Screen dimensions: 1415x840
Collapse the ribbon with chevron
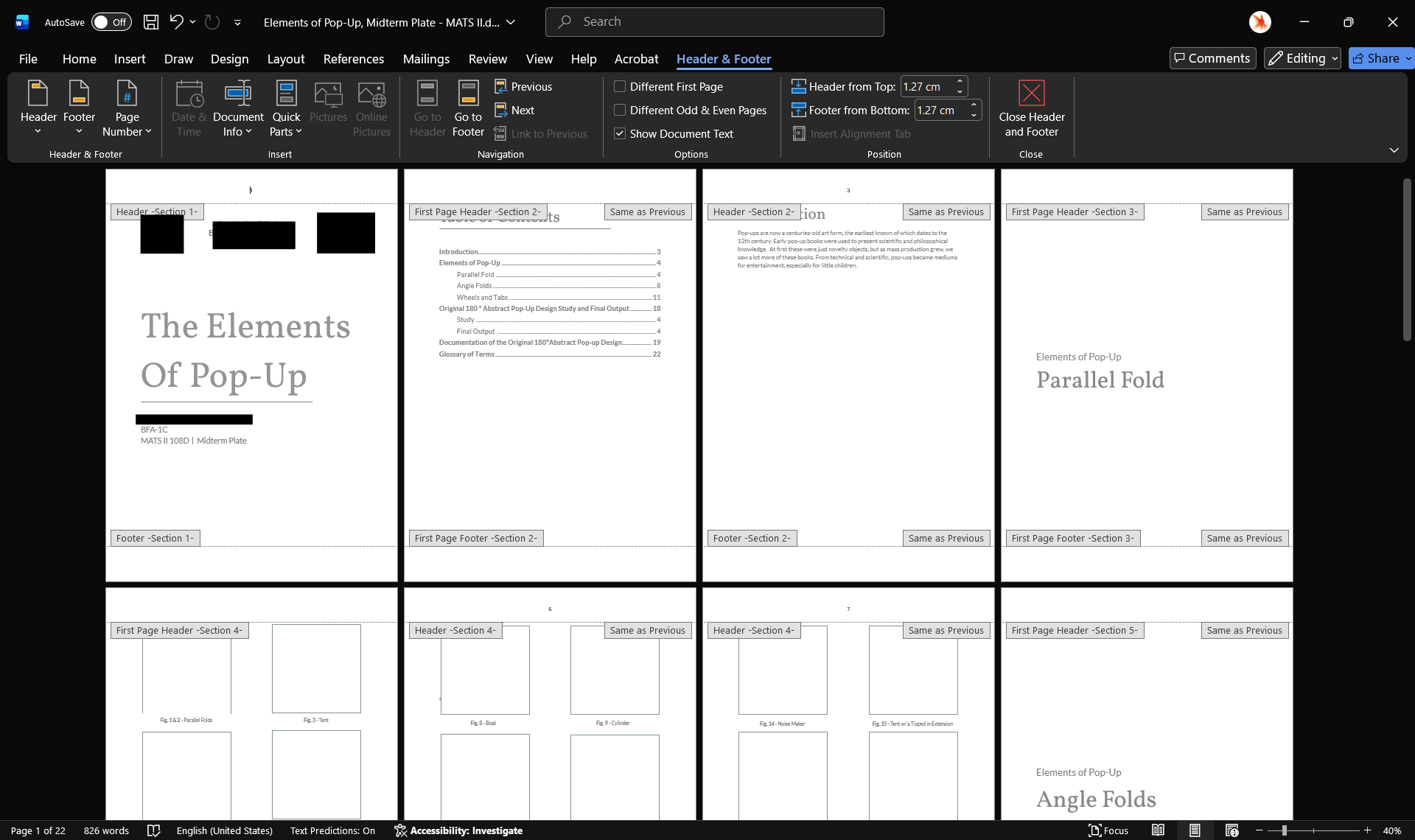click(x=1394, y=150)
